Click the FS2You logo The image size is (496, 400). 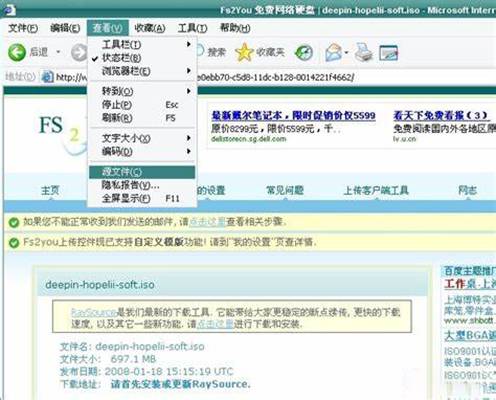pyautogui.click(x=62, y=133)
